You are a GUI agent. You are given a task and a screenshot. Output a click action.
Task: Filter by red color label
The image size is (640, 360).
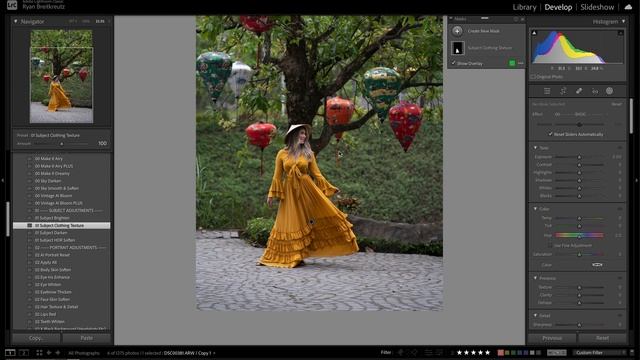tap(500, 353)
